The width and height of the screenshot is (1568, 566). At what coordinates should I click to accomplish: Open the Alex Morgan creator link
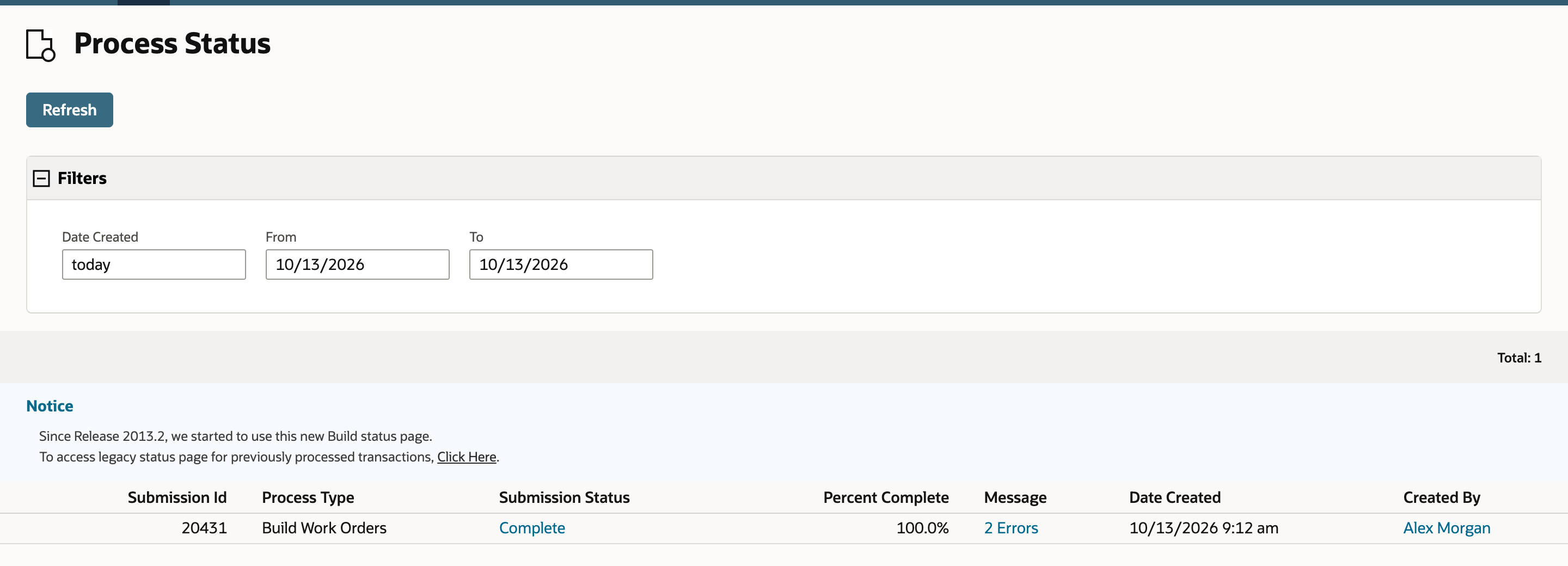tap(1447, 528)
